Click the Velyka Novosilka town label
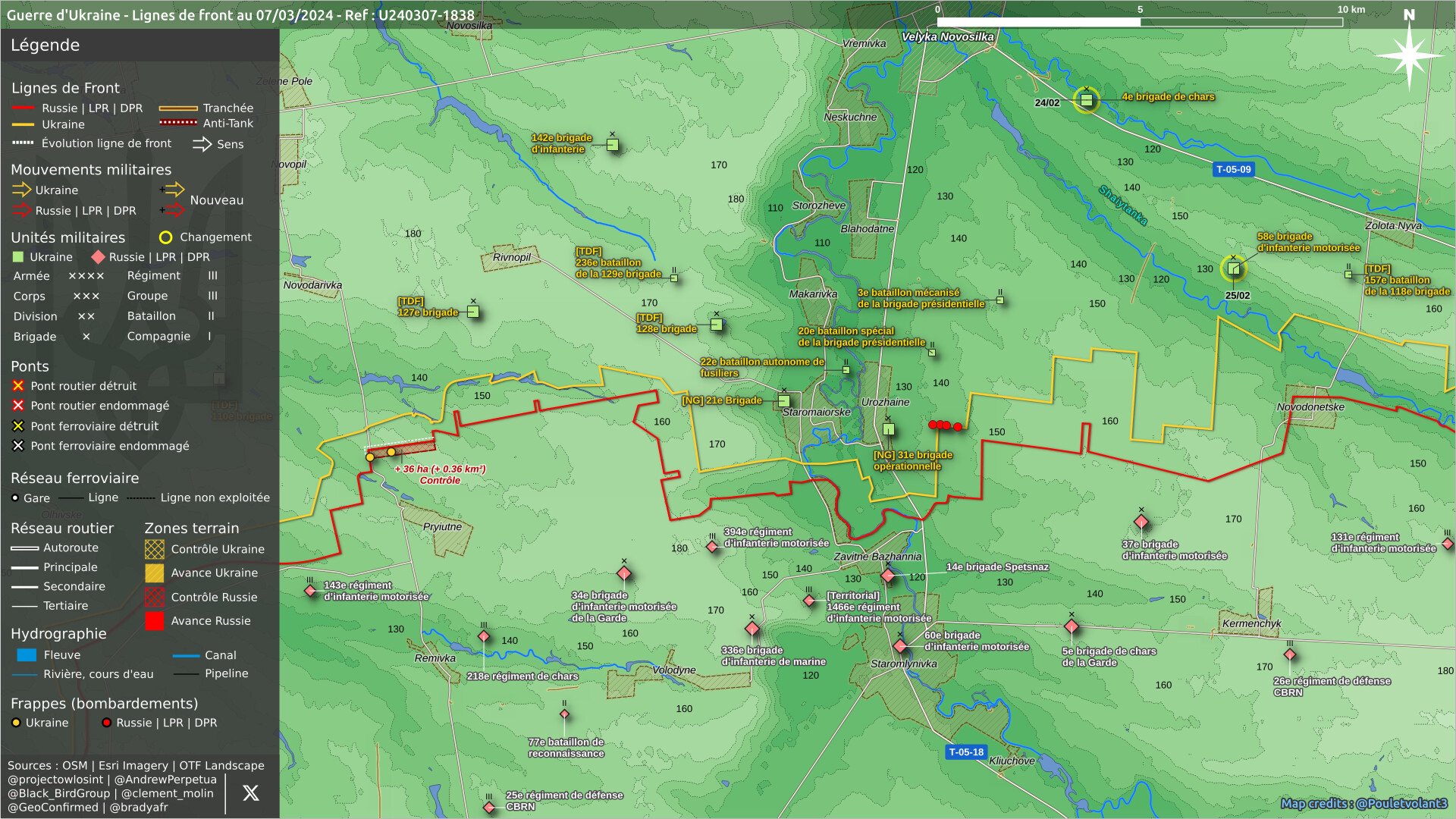This screenshot has width=1456, height=819. [x=947, y=37]
